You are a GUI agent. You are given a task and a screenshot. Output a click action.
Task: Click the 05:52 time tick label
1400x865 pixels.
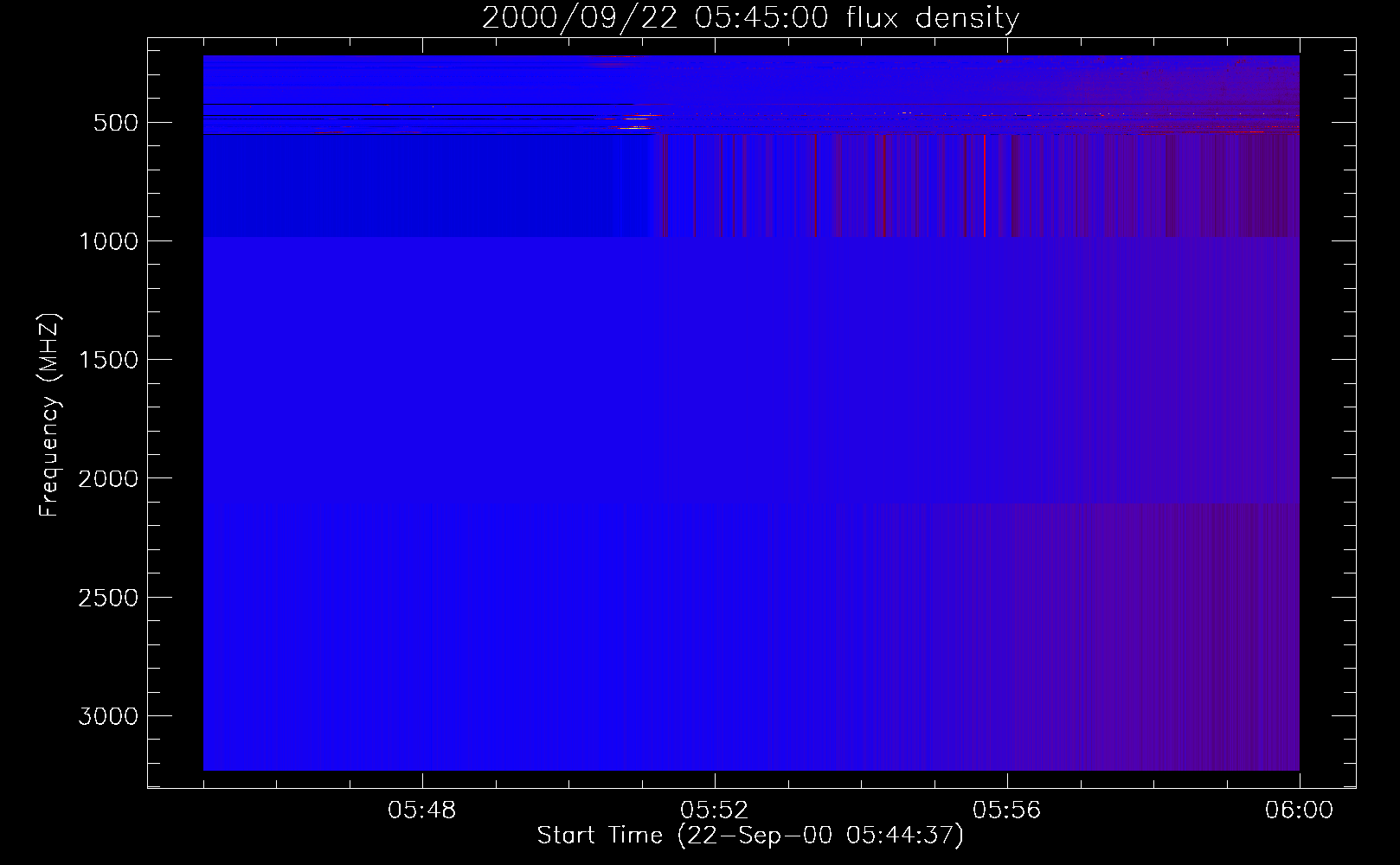(x=715, y=811)
